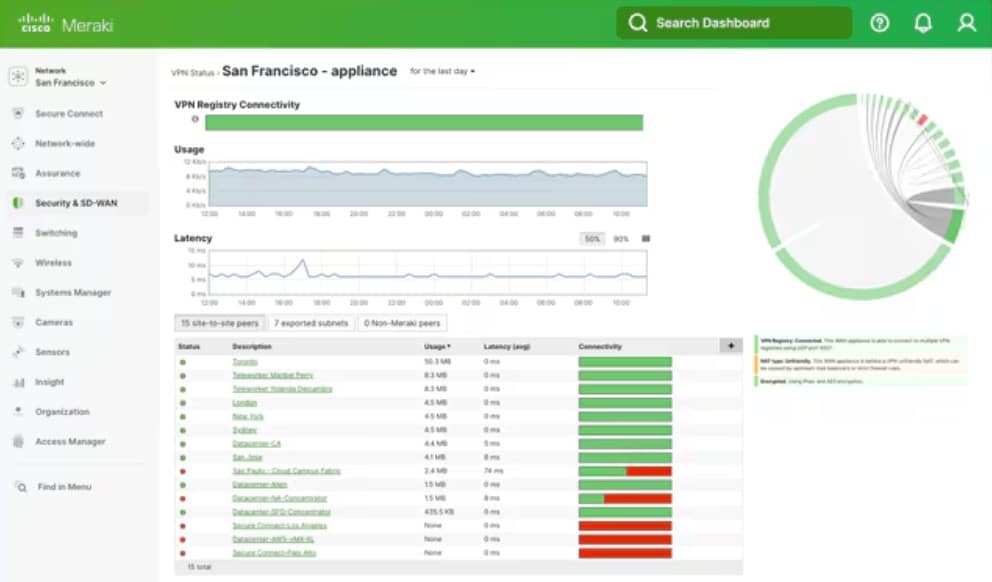The image size is (992, 582).
Task: Sort table by Usage column
Action: point(437,347)
